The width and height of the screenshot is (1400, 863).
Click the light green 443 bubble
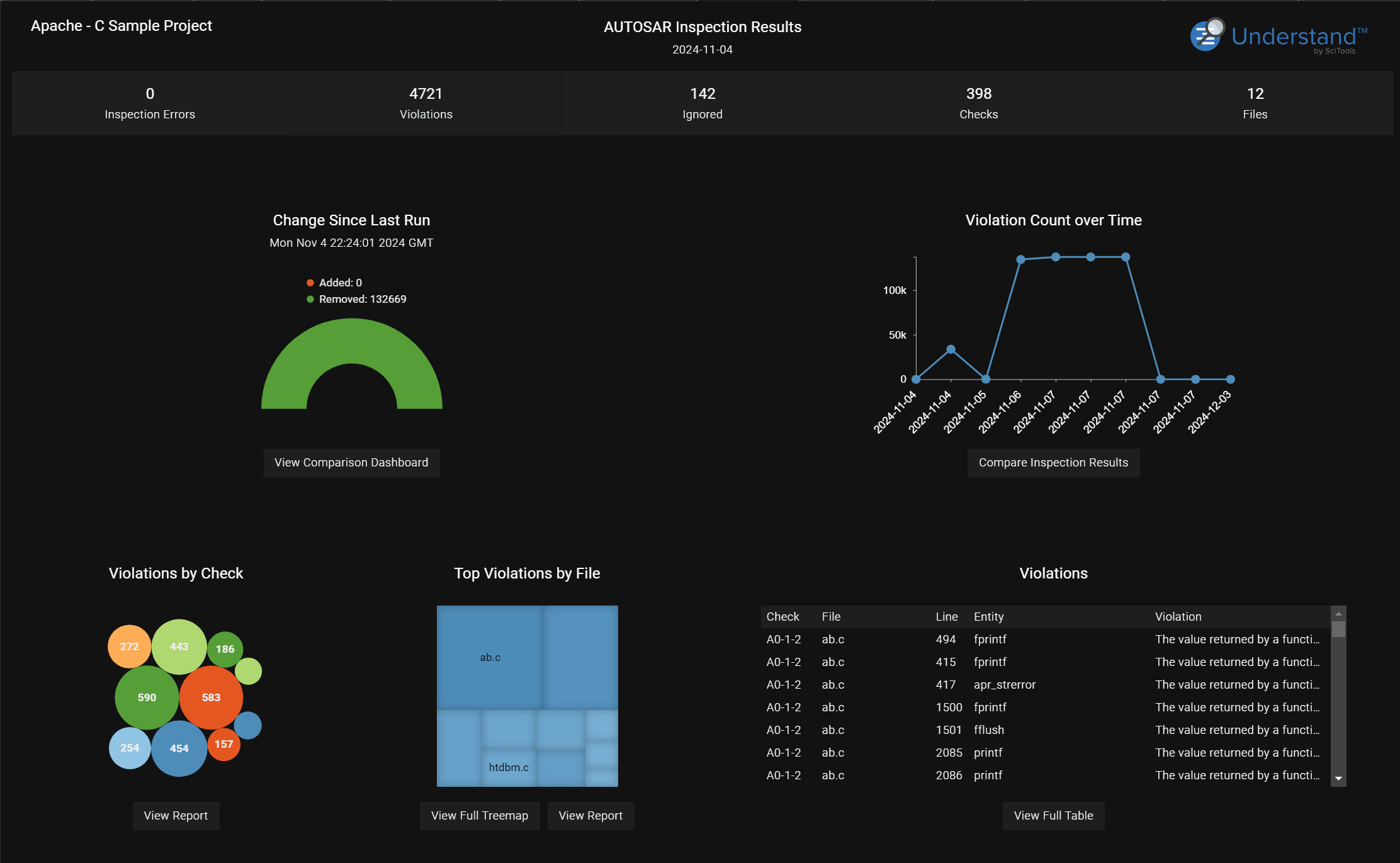[x=179, y=646]
